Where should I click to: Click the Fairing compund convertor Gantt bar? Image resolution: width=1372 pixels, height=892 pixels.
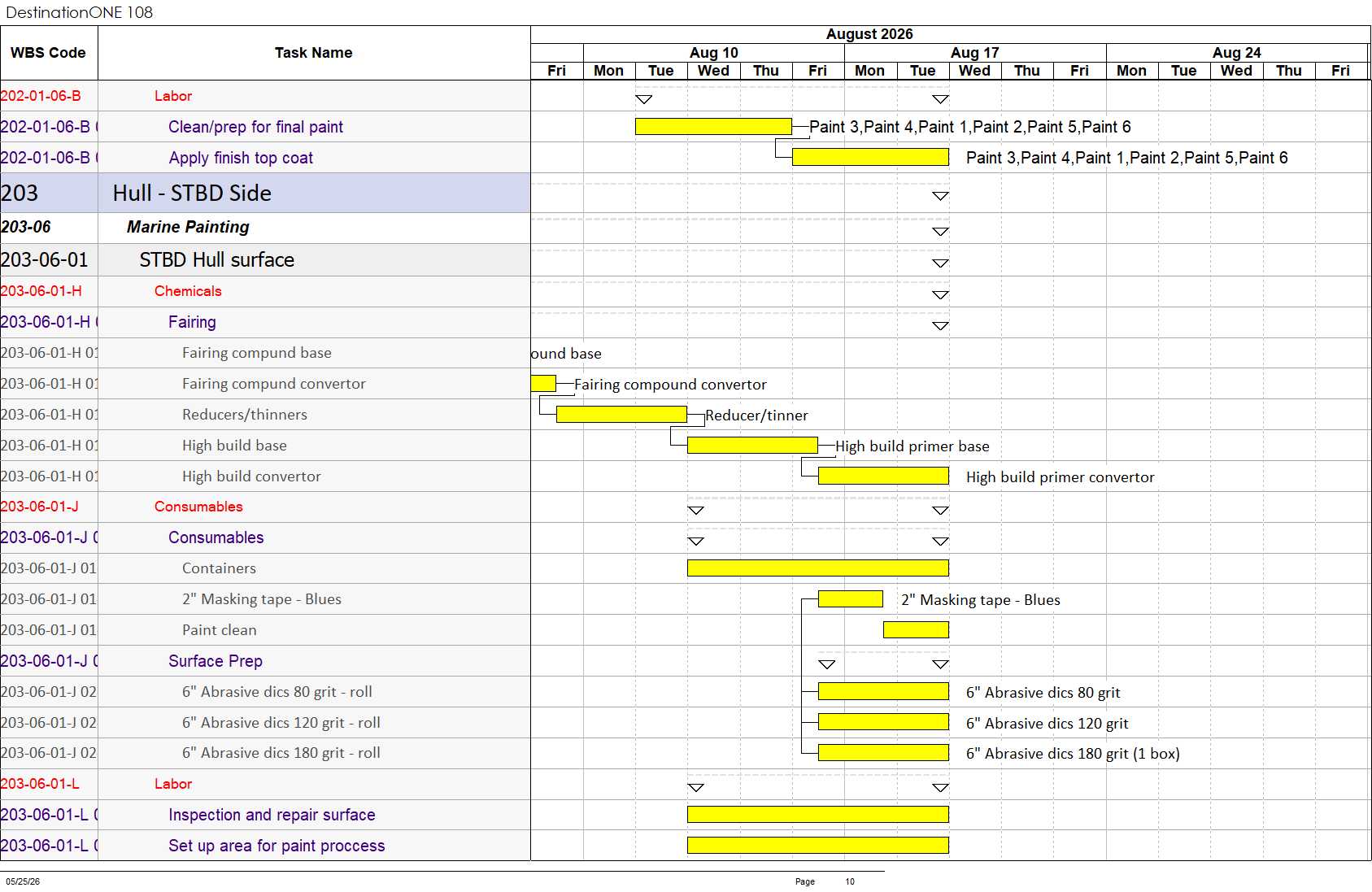coord(543,383)
